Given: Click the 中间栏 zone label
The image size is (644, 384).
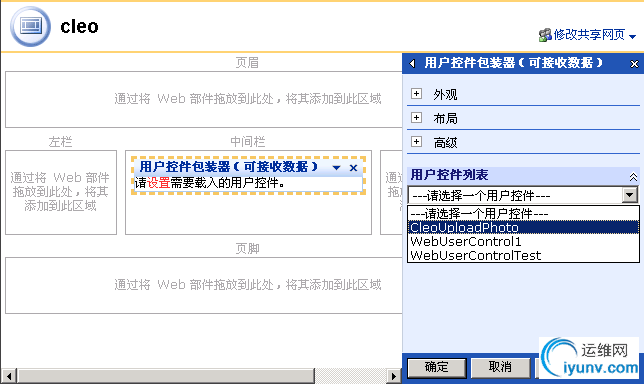Looking at the screenshot, I should tap(248, 142).
